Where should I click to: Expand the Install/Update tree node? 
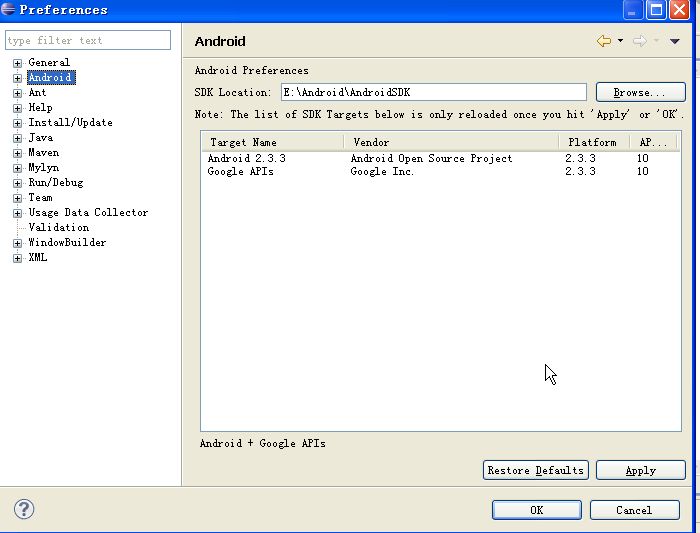tap(17, 123)
